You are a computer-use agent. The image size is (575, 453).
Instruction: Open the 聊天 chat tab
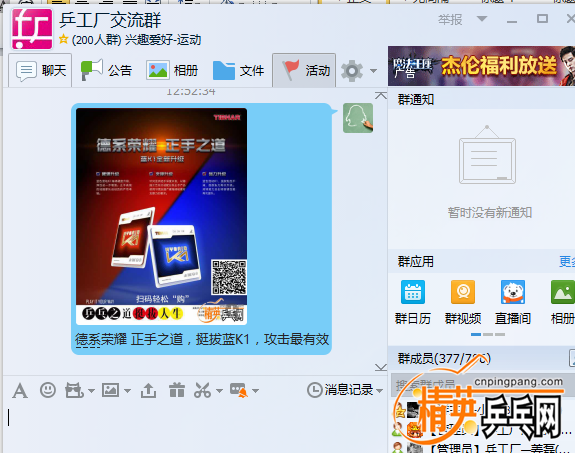tap(40, 70)
